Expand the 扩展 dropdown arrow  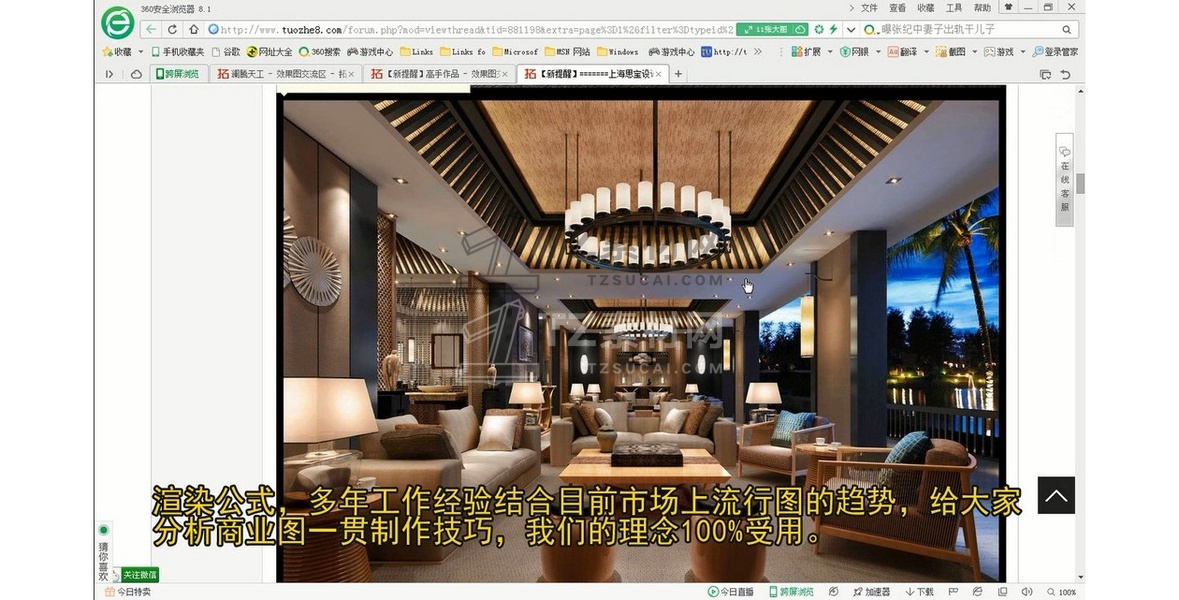(x=830, y=52)
